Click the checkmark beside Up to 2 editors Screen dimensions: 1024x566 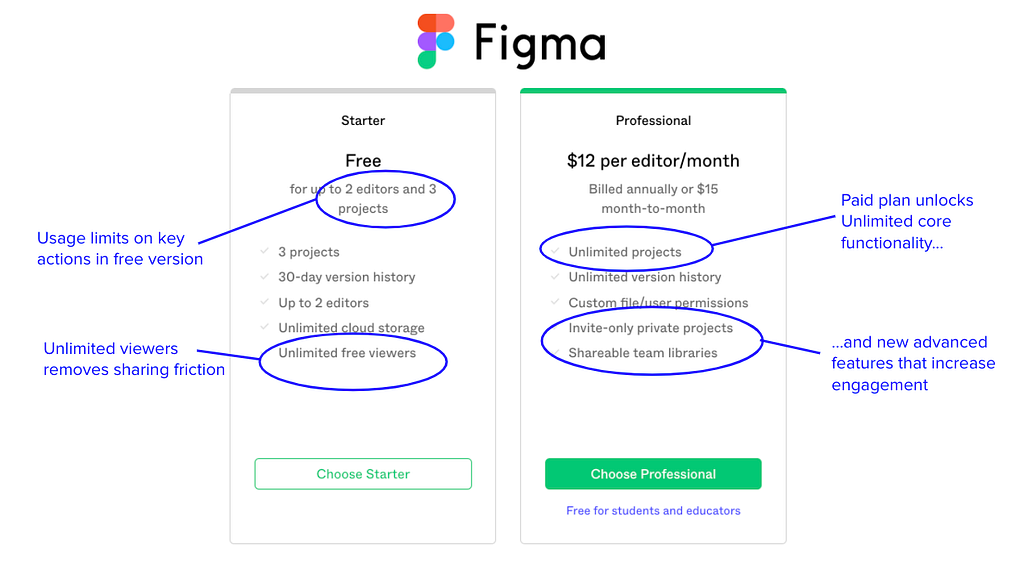point(265,302)
